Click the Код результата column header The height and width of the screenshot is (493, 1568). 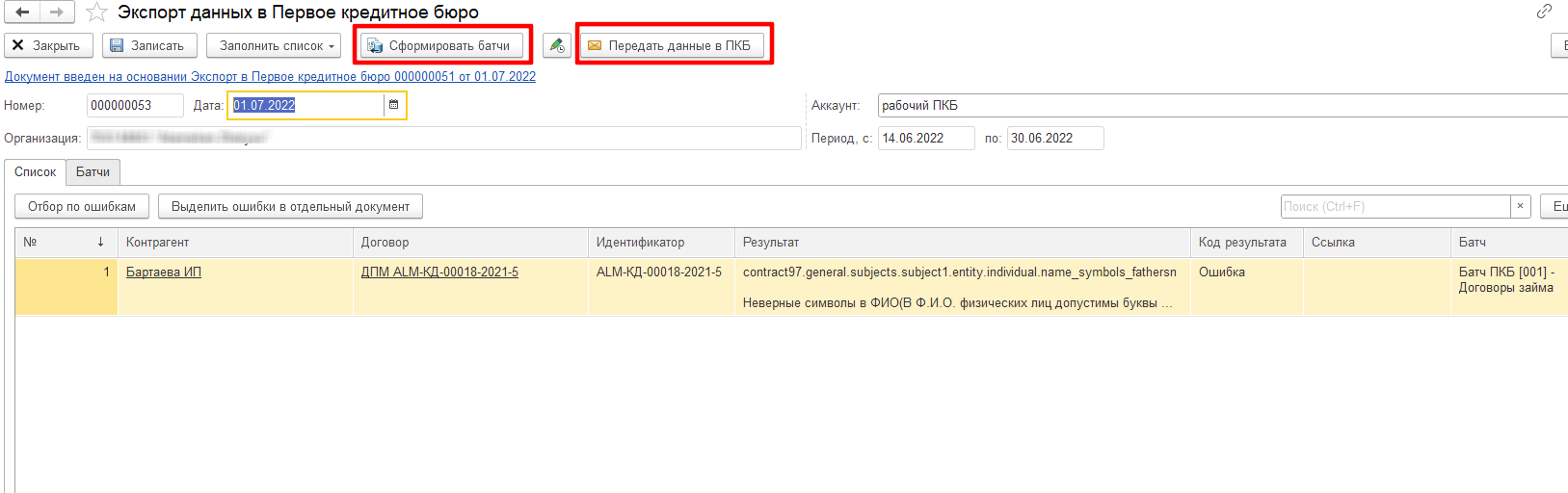point(1247,243)
